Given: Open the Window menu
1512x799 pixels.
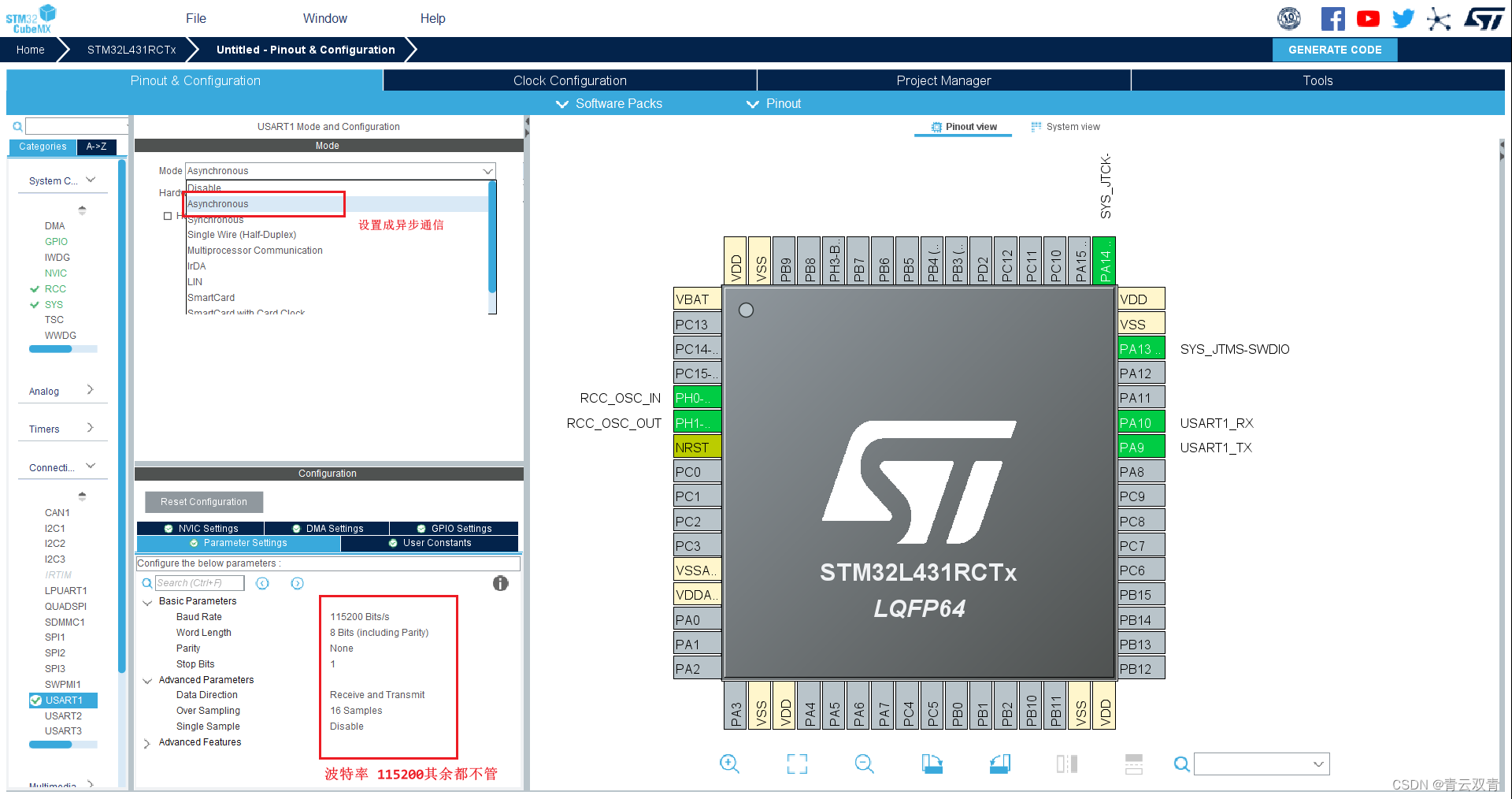Looking at the screenshot, I should point(325,18).
